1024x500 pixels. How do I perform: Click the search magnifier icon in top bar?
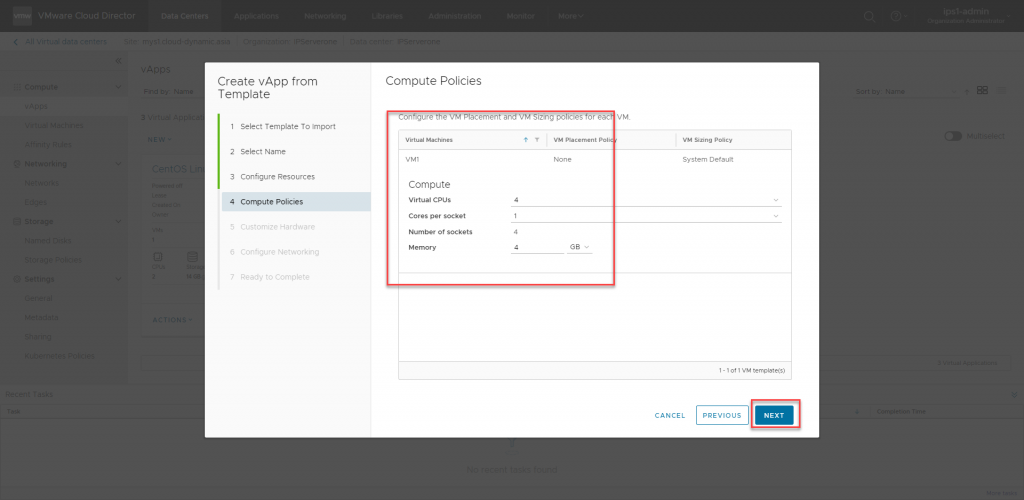click(x=869, y=16)
